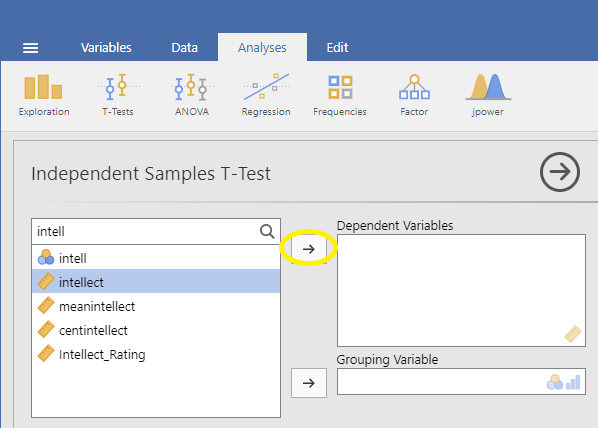
Task: Move variable into Grouping Variable with arrow
Action: (309, 383)
